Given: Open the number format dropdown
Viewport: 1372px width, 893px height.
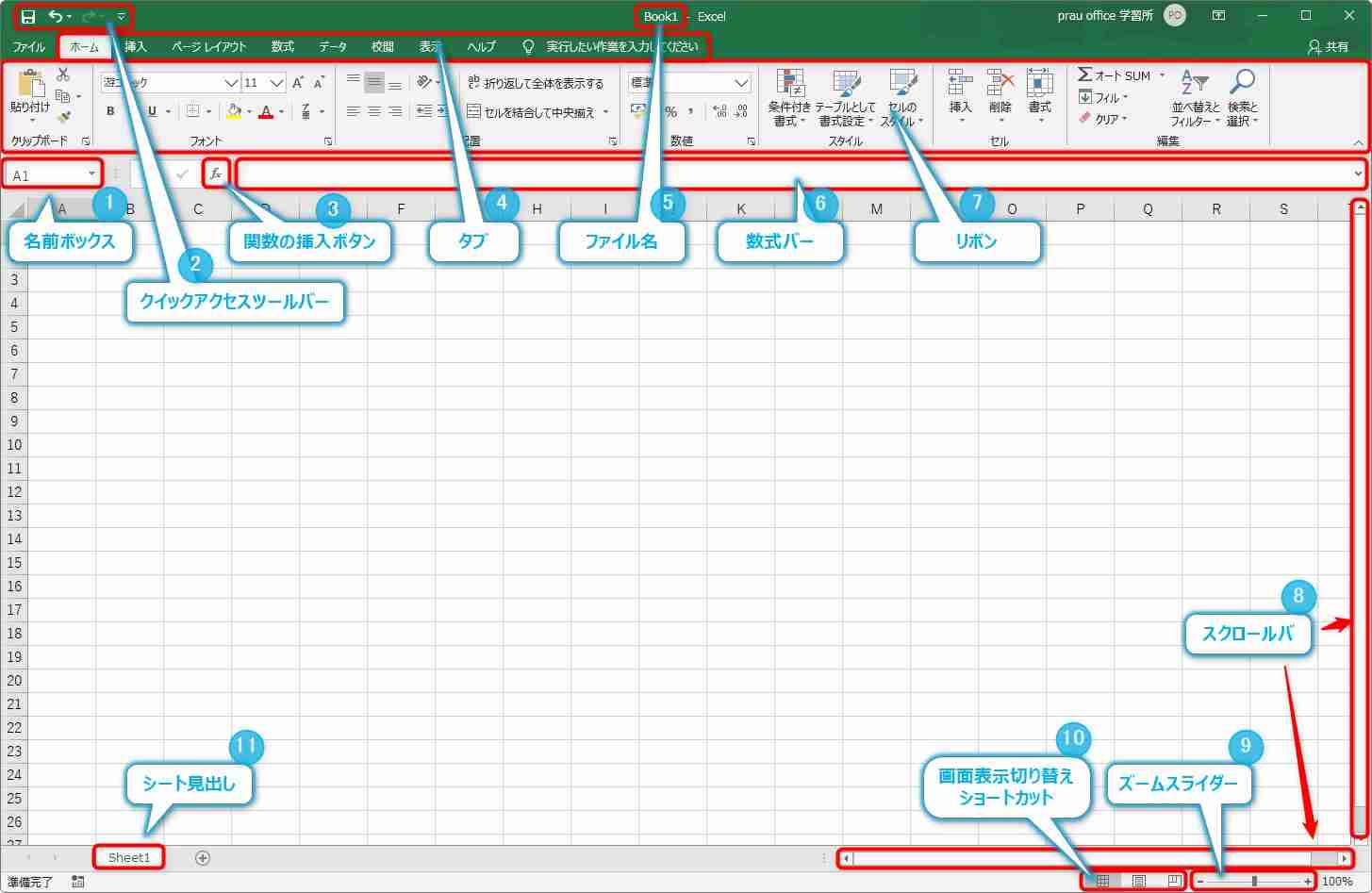Looking at the screenshot, I should (741, 83).
